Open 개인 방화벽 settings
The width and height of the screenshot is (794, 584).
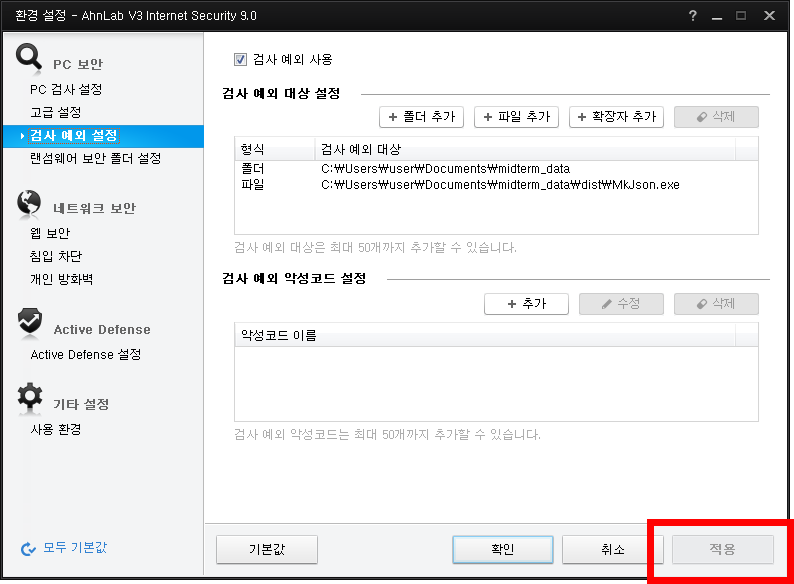61,279
